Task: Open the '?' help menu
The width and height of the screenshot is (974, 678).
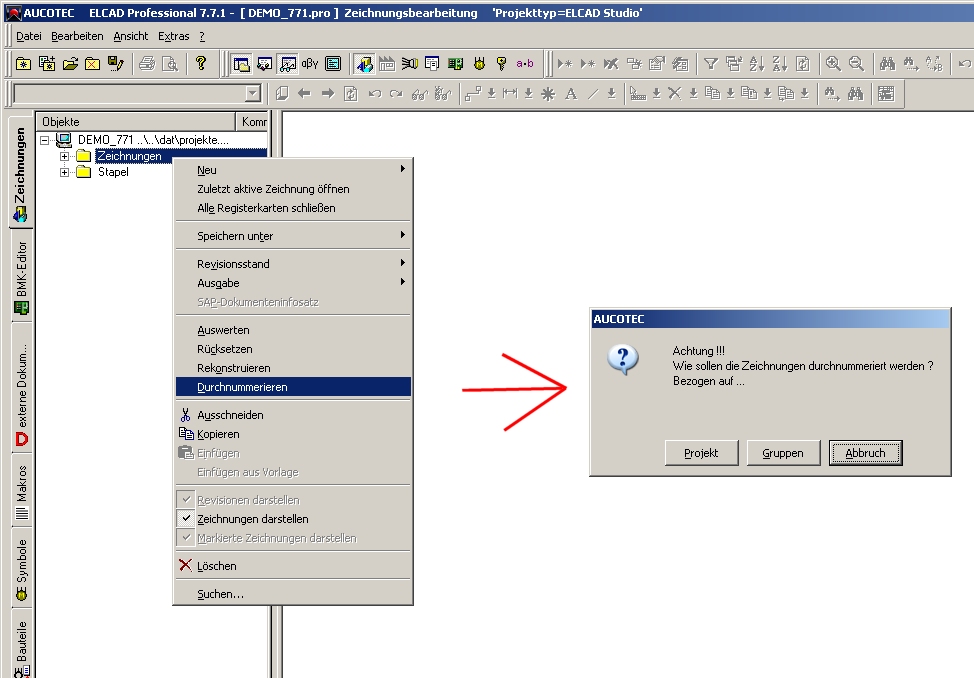Action: click(202, 36)
